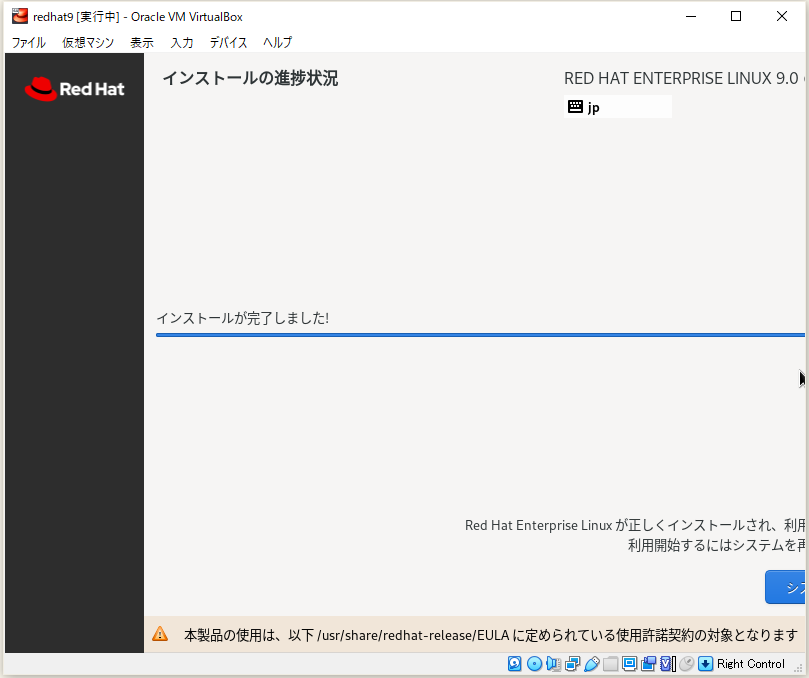Click the インストールの進捗状況 heading

tap(250, 78)
